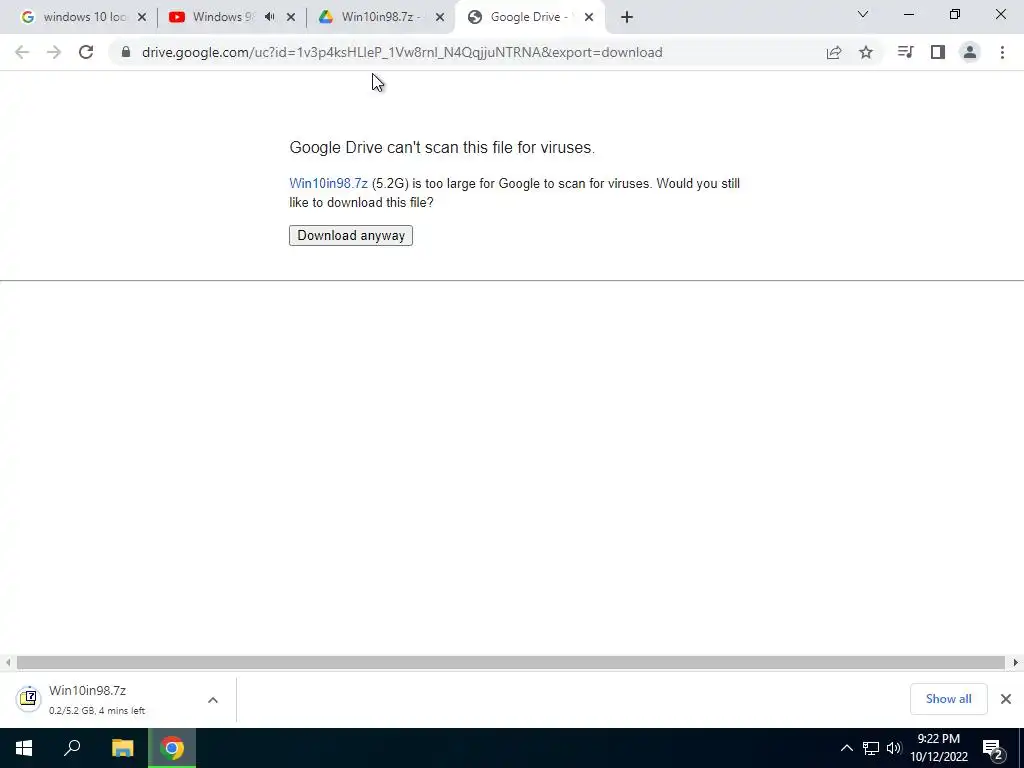Click the address bar URL

402,52
